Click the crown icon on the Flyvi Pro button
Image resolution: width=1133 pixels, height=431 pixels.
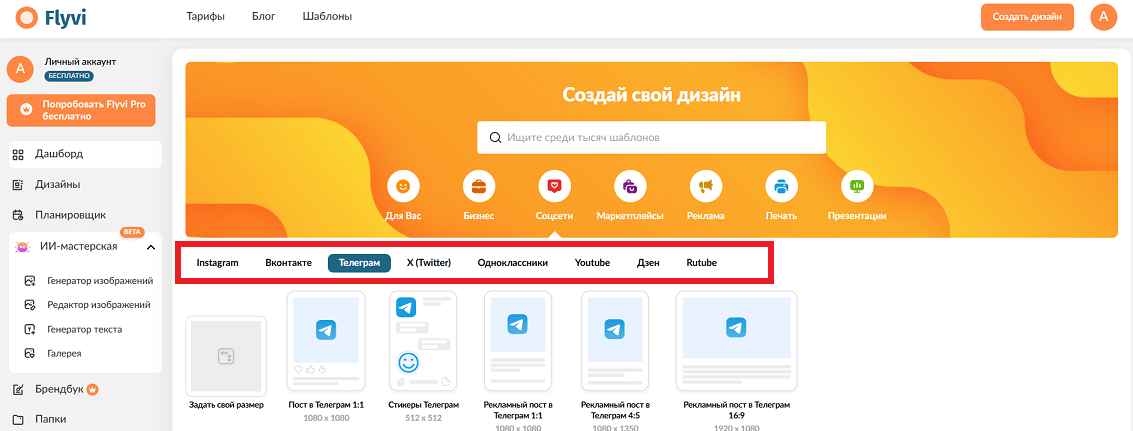point(27,110)
